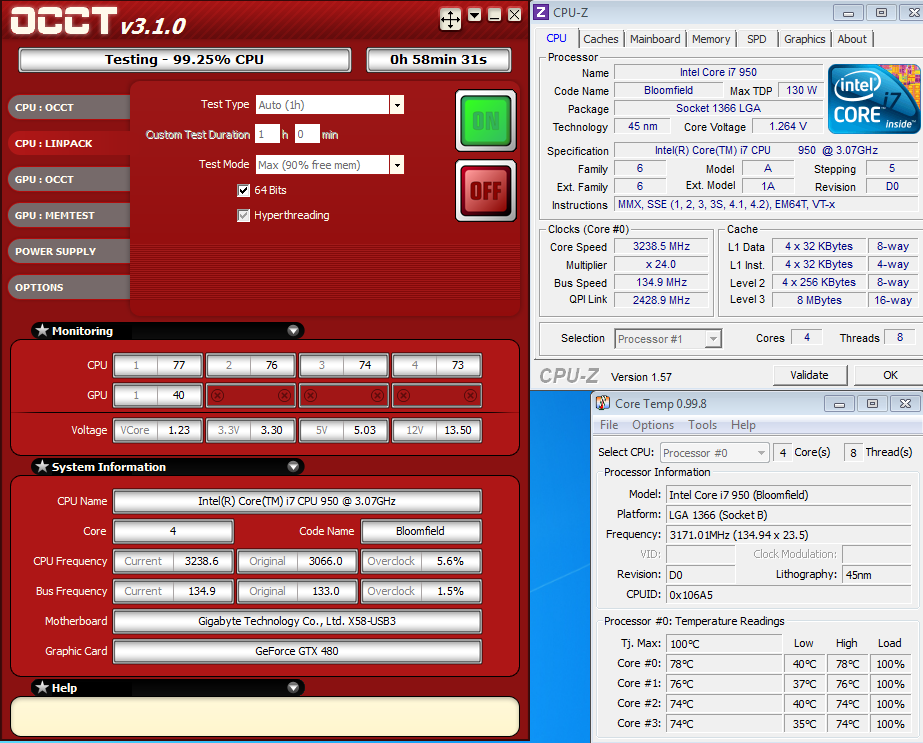Click the Testing 99.25% CPU progress bar
Viewport: 923px width, 743px height.
click(x=185, y=59)
